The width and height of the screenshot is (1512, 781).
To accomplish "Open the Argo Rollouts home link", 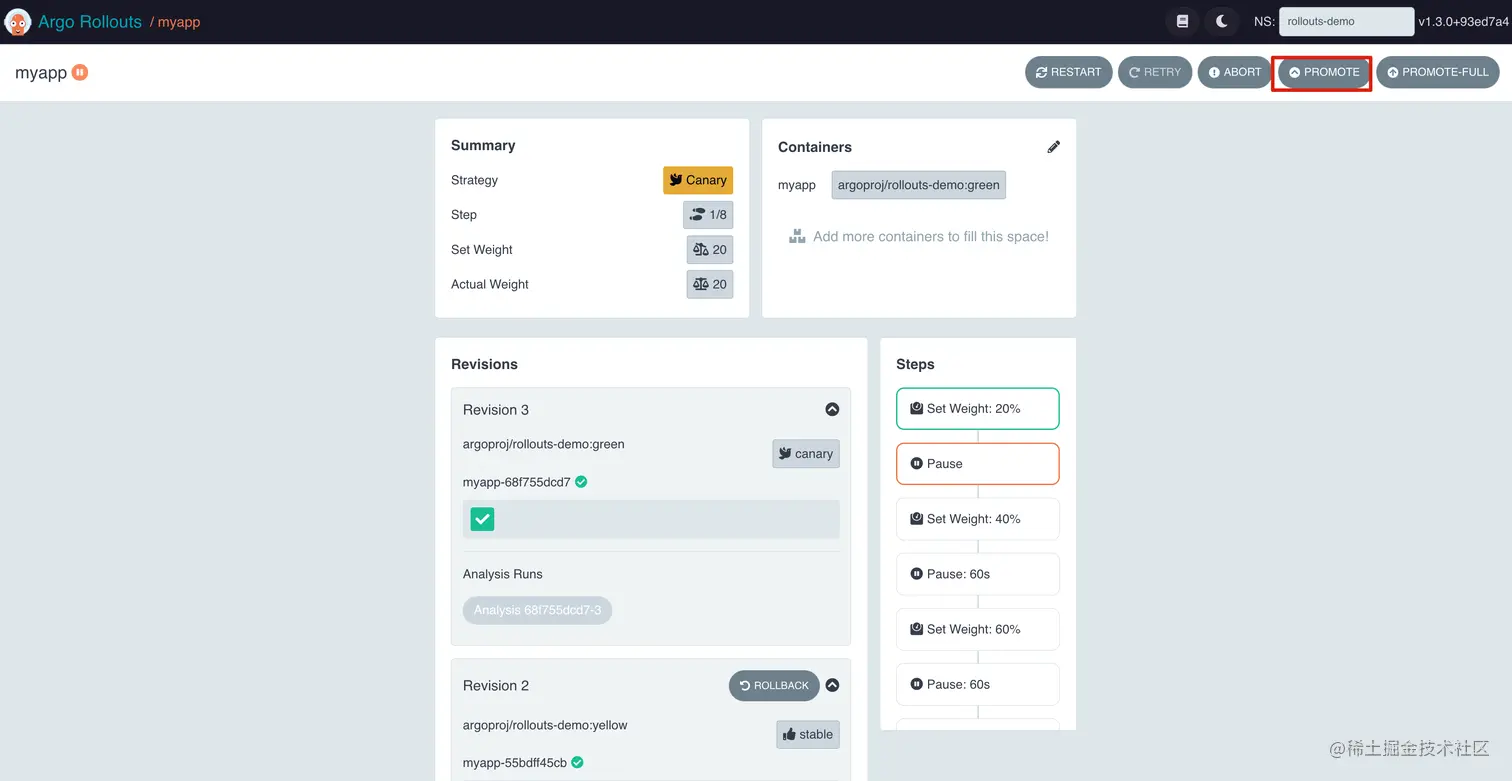I will click(x=90, y=21).
